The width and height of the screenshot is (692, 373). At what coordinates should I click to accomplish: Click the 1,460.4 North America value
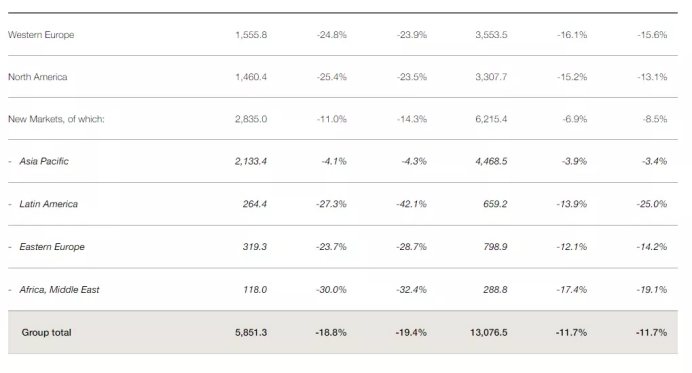pos(251,77)
